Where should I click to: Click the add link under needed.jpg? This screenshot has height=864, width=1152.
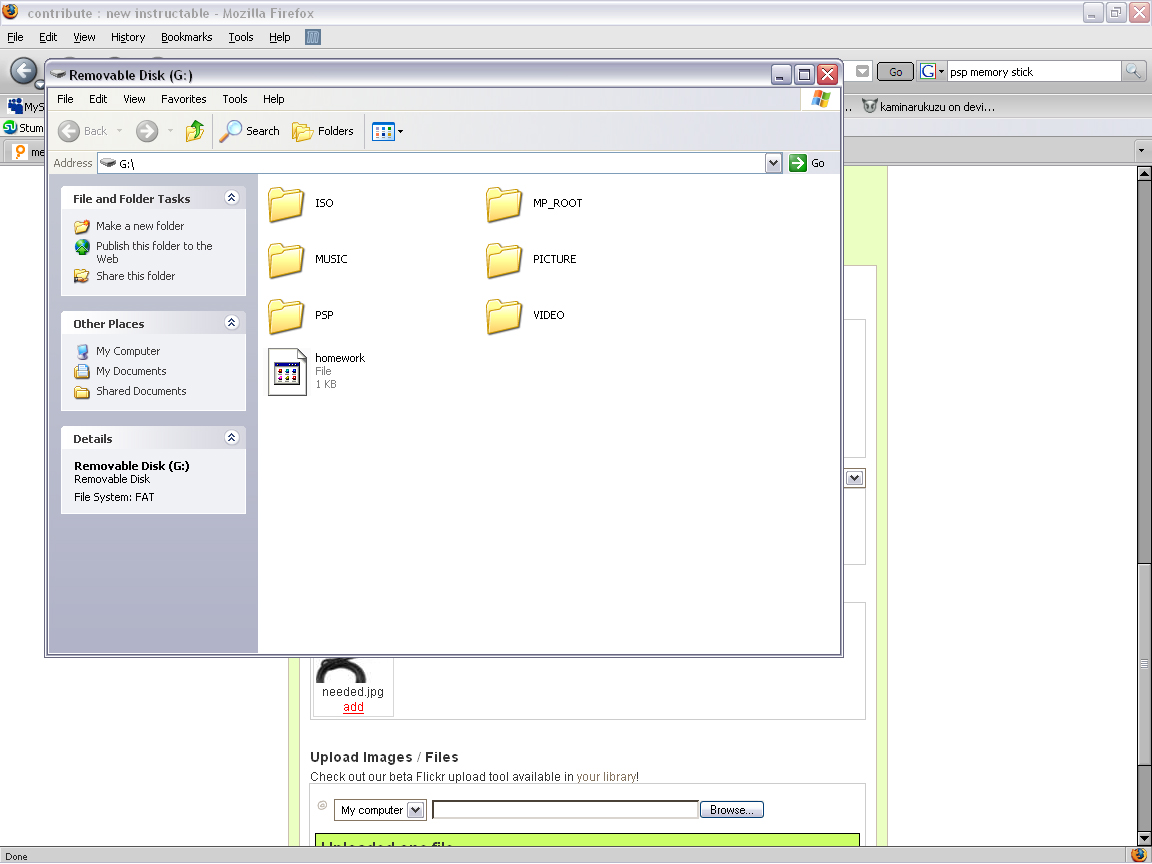click(x=352, y=707)
